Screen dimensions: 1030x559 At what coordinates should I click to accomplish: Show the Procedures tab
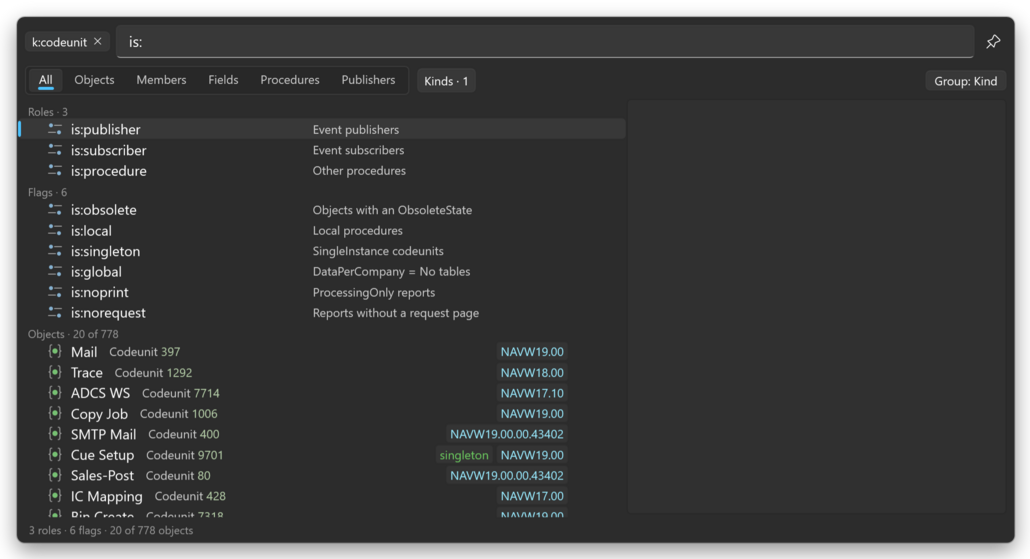[x=290, y=80]
